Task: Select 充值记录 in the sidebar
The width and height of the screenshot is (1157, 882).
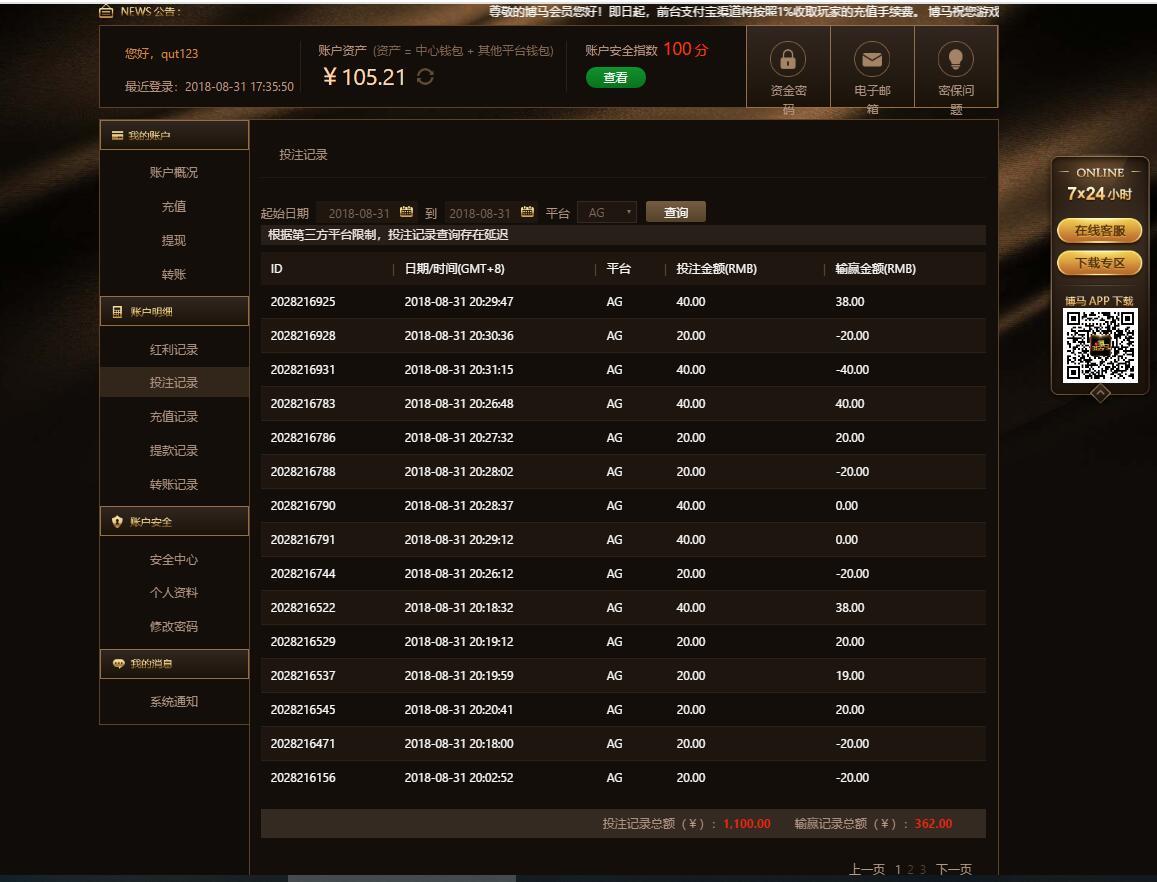Action: 174,417
